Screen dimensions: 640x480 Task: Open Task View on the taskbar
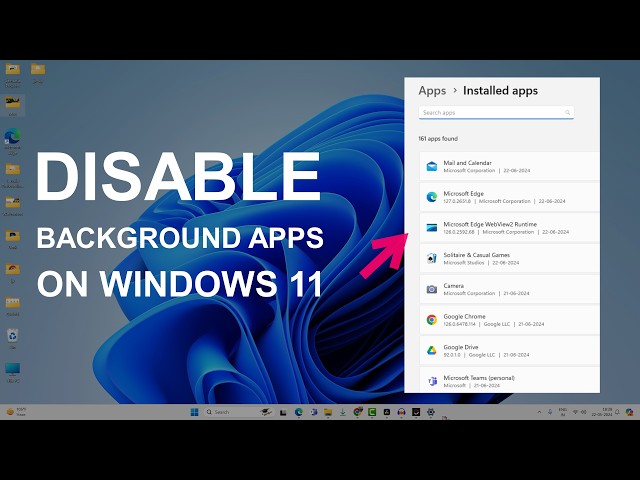[x=283, y=412]
